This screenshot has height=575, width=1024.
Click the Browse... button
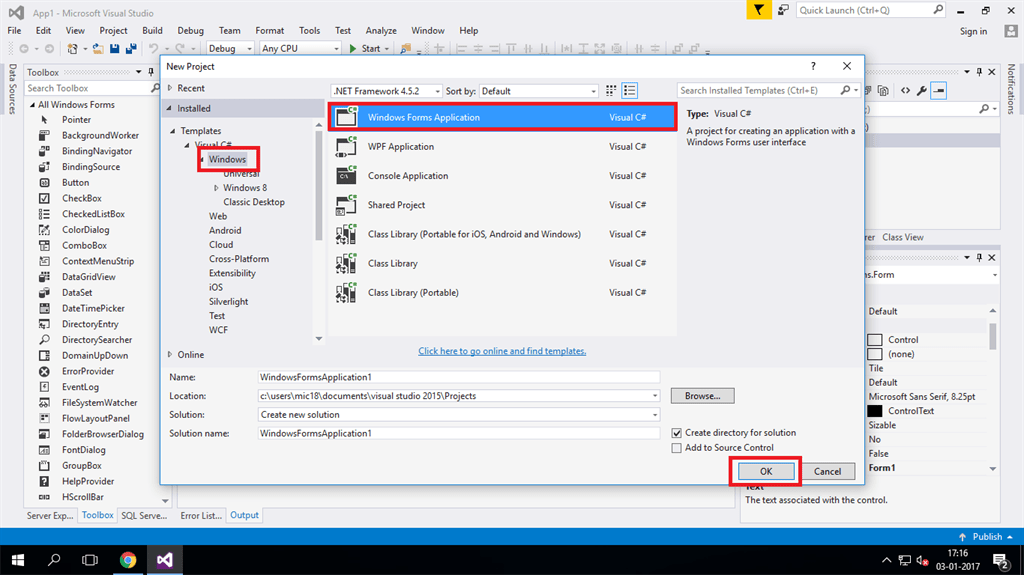click(x=703, y=396)
